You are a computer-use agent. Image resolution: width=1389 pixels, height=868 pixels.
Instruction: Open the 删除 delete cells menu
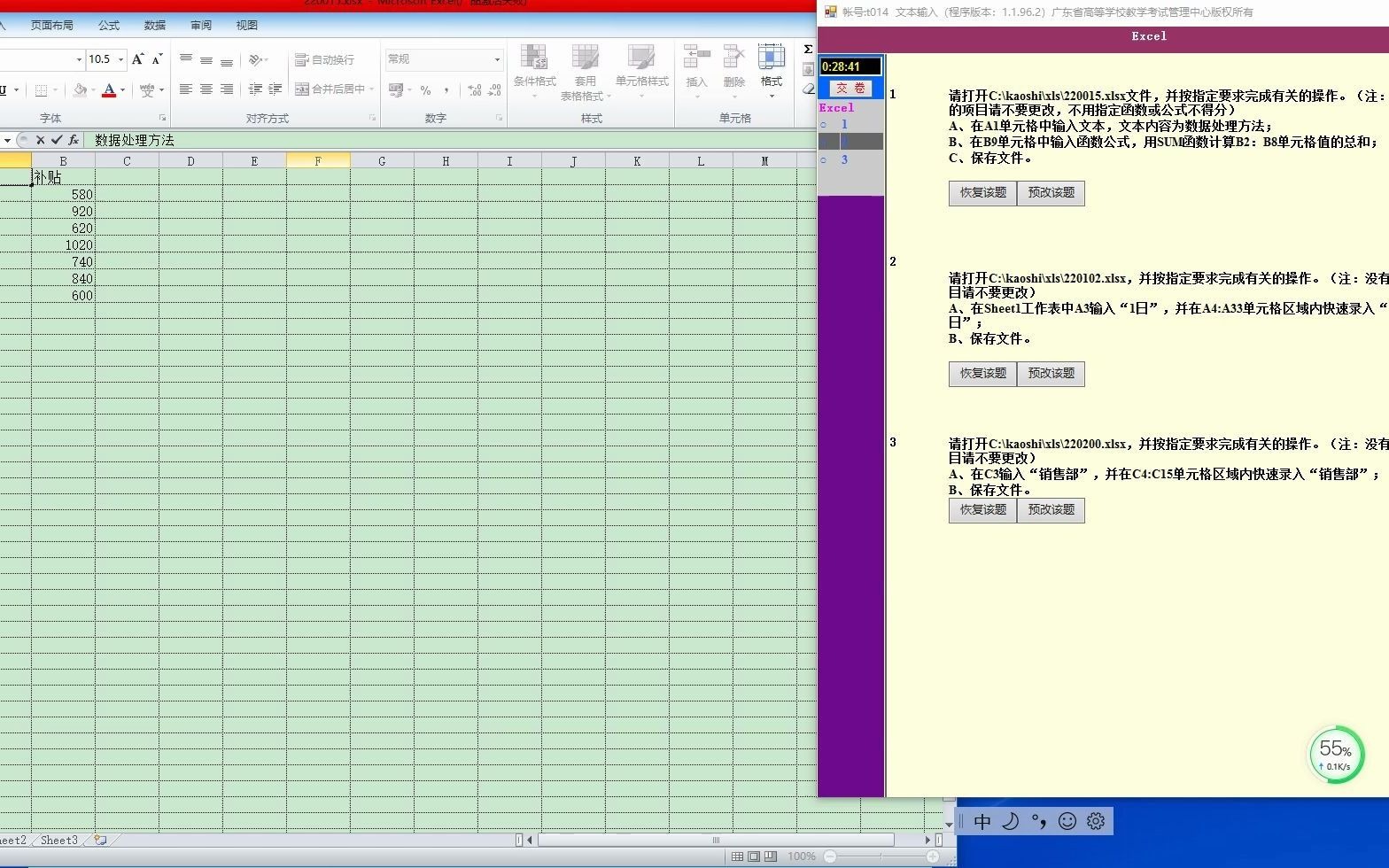734,70
